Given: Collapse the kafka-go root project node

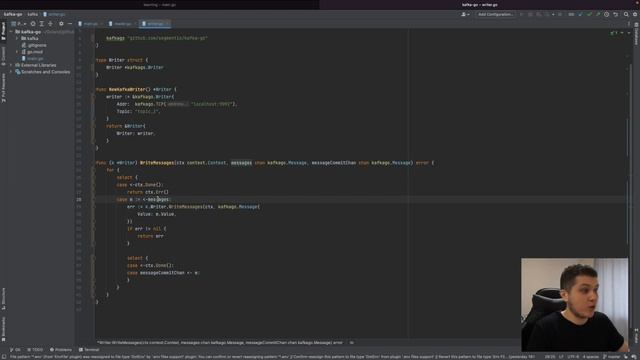Looking at the screenshot, I should (x=11, y=31).
